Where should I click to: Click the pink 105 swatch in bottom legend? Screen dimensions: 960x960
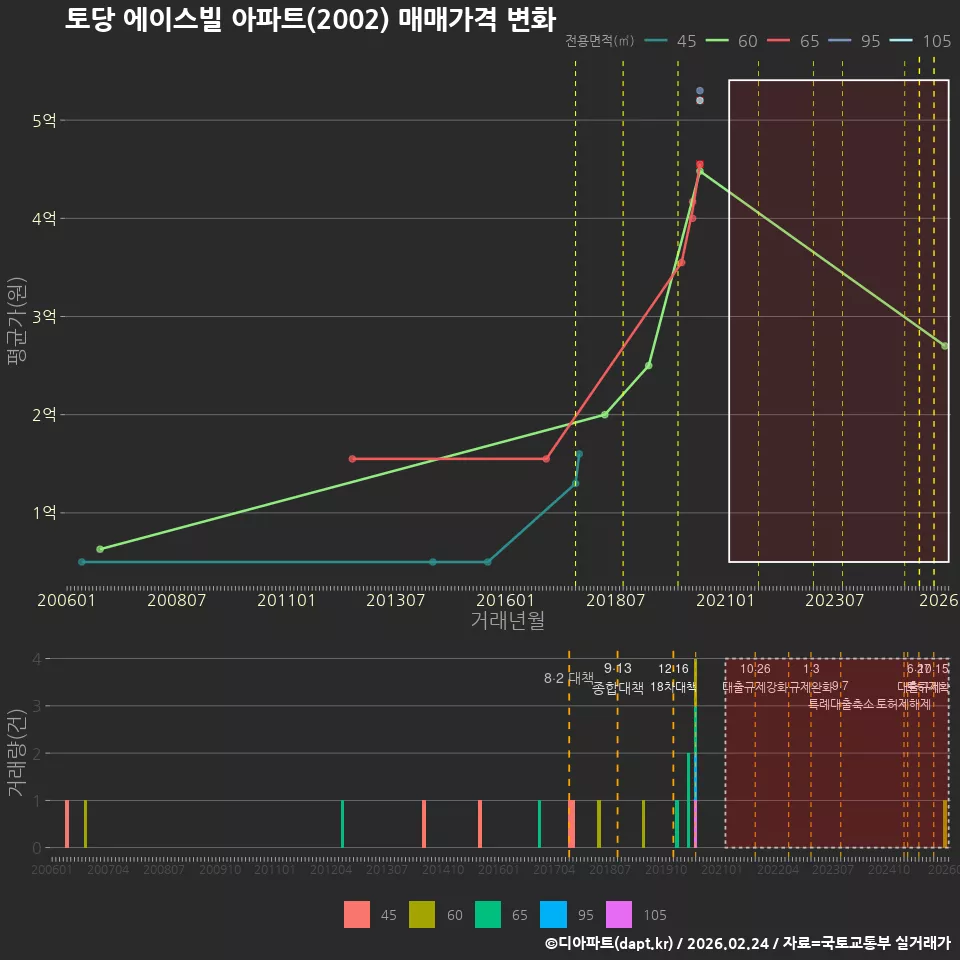(x=618, y=915)
